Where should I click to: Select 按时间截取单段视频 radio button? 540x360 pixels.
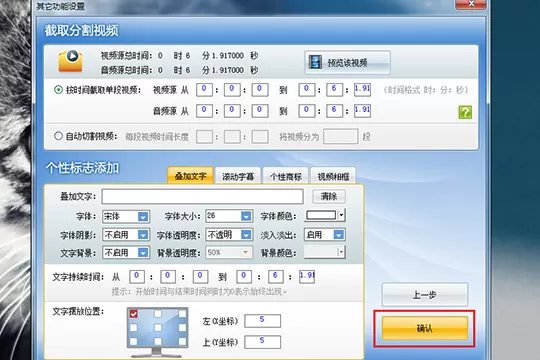tap(58, 90)
